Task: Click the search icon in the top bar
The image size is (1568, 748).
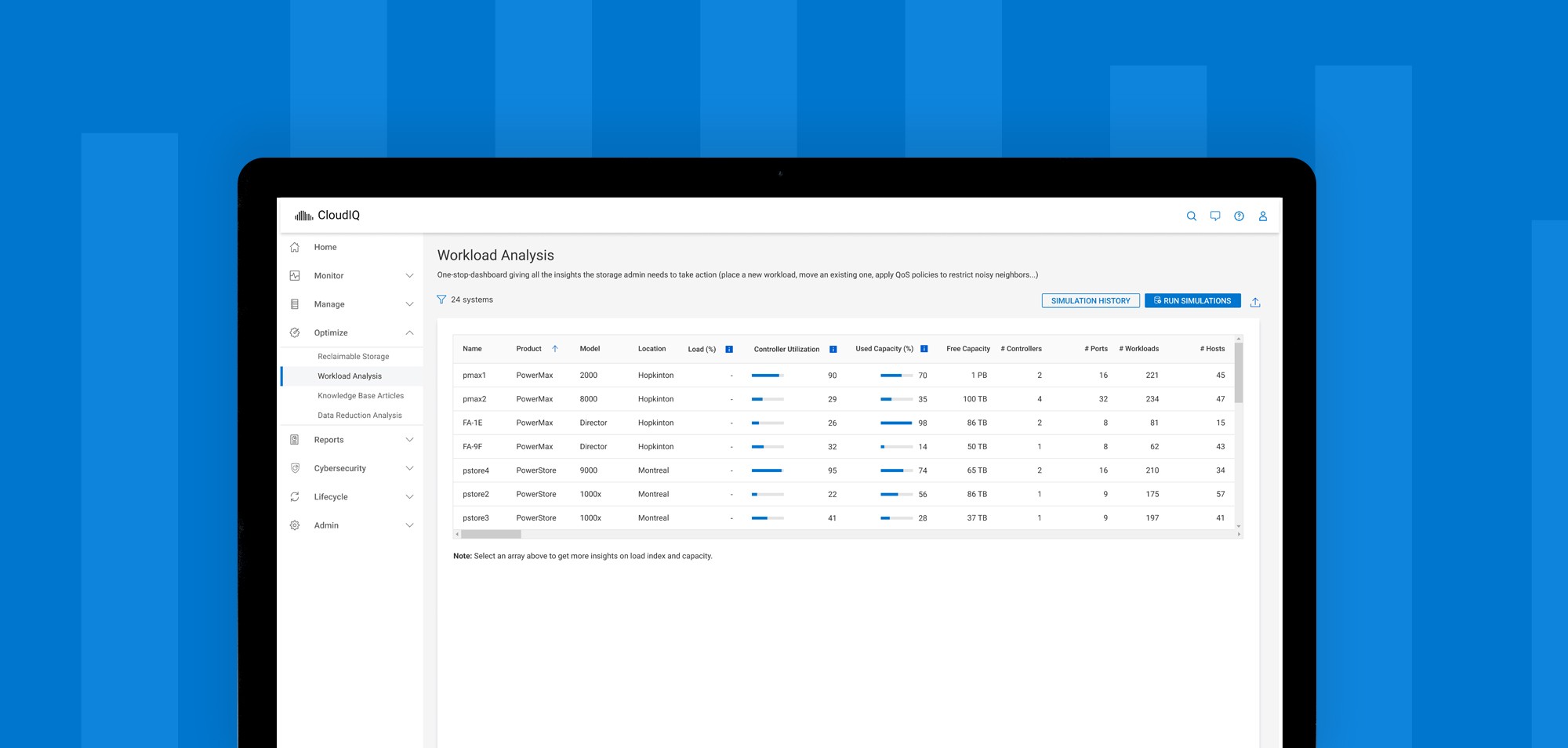Action: click(1191, 216)
